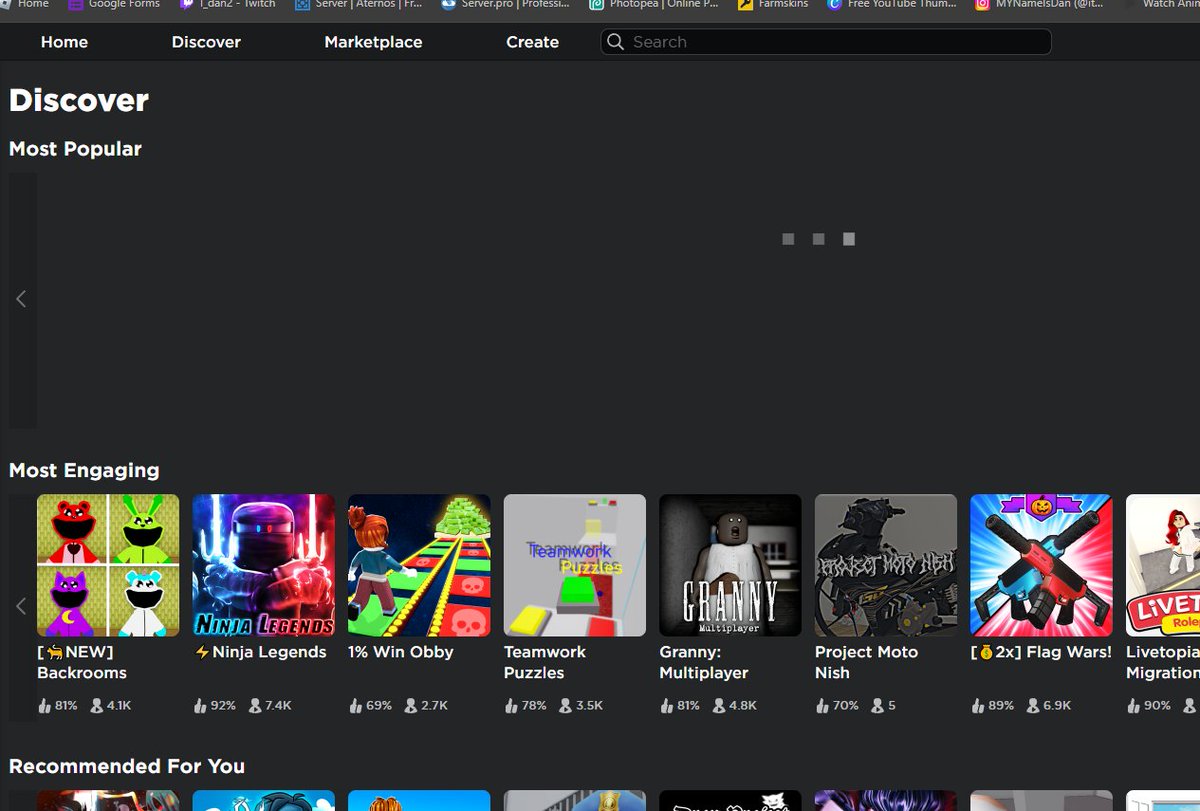This screenshot has height=811, width=1200.
Task: Open the Flag Wars blaster thumbnail
Action: 1041,565
